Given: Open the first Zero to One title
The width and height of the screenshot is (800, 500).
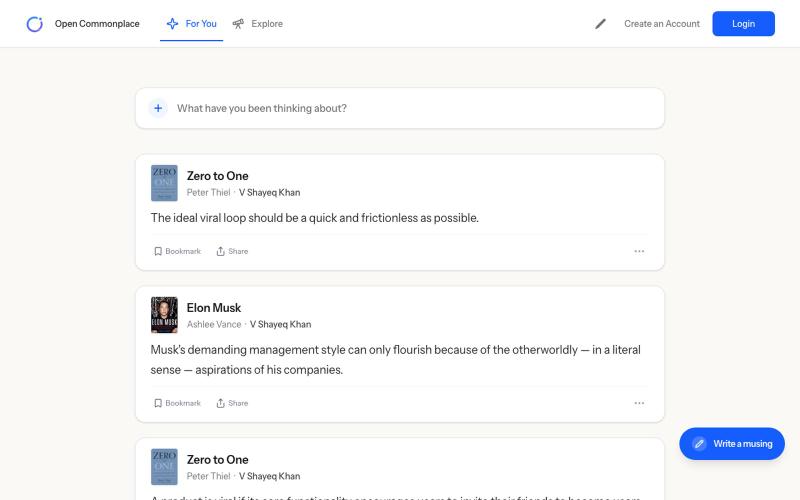Looking at the screenshot, I should click(217, 176).
